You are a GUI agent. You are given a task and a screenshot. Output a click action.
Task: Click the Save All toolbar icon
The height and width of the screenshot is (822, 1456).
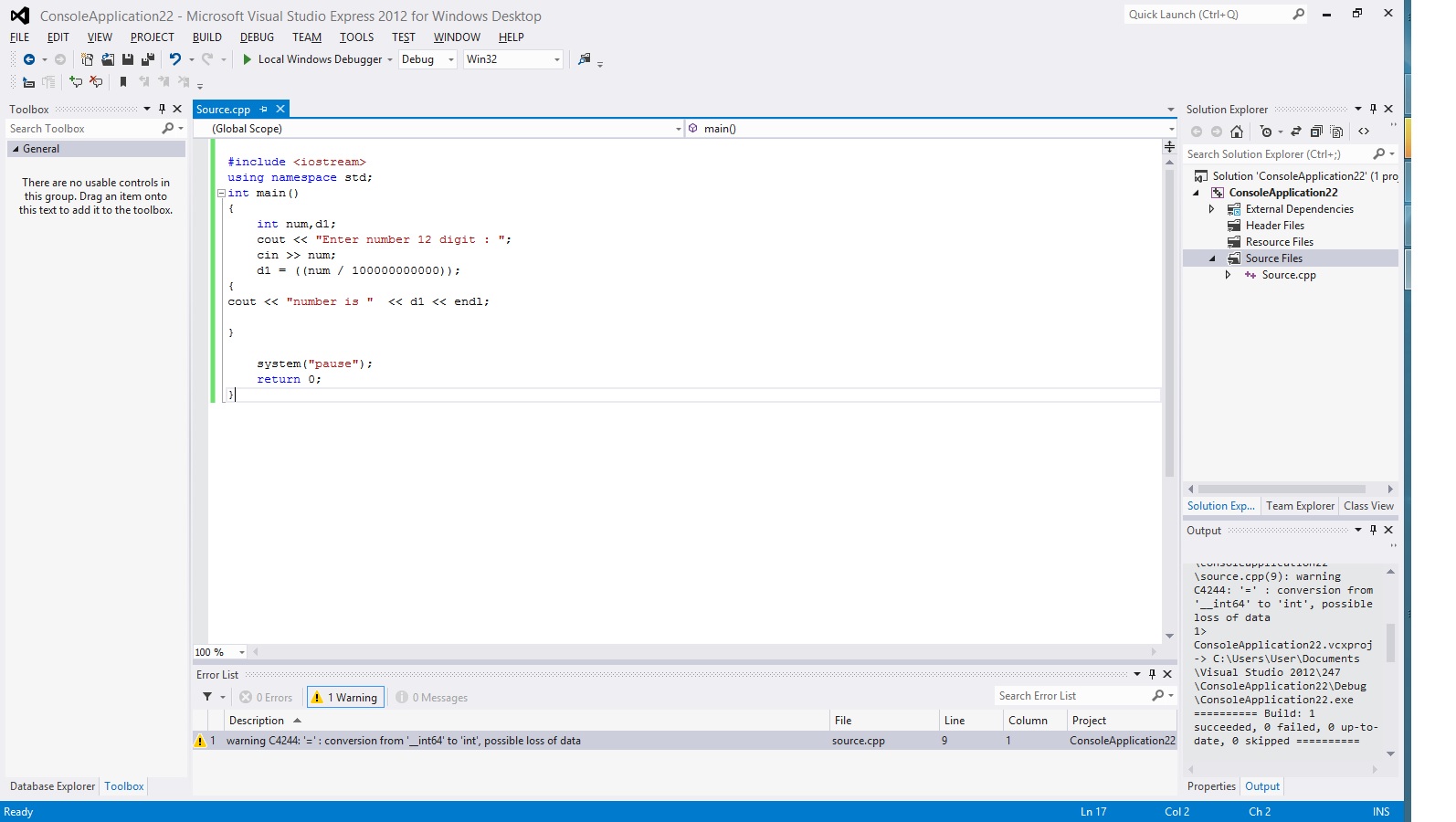tap(147, 59)
